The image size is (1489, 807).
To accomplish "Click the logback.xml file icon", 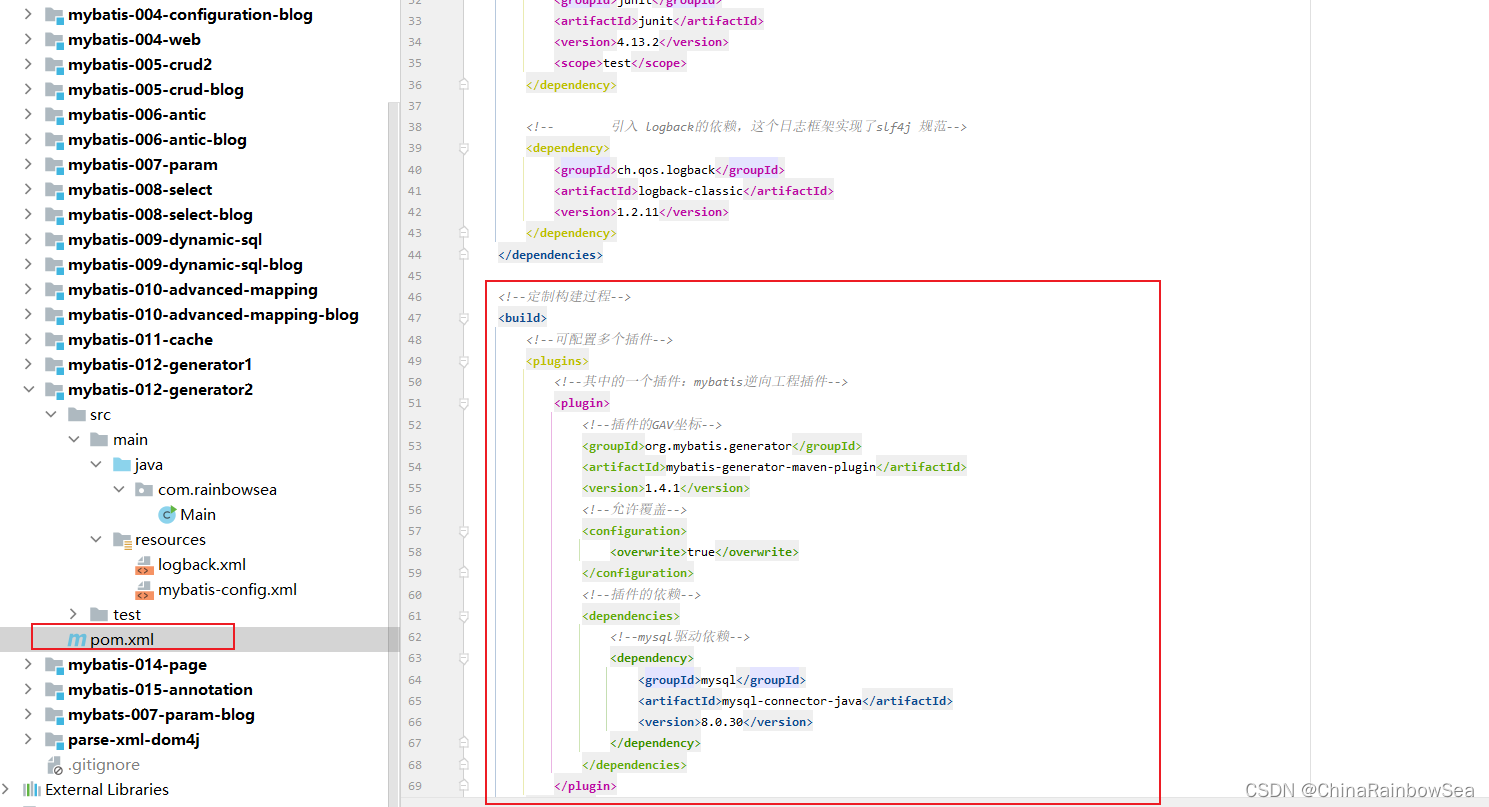I will click(x=144, y=565).
